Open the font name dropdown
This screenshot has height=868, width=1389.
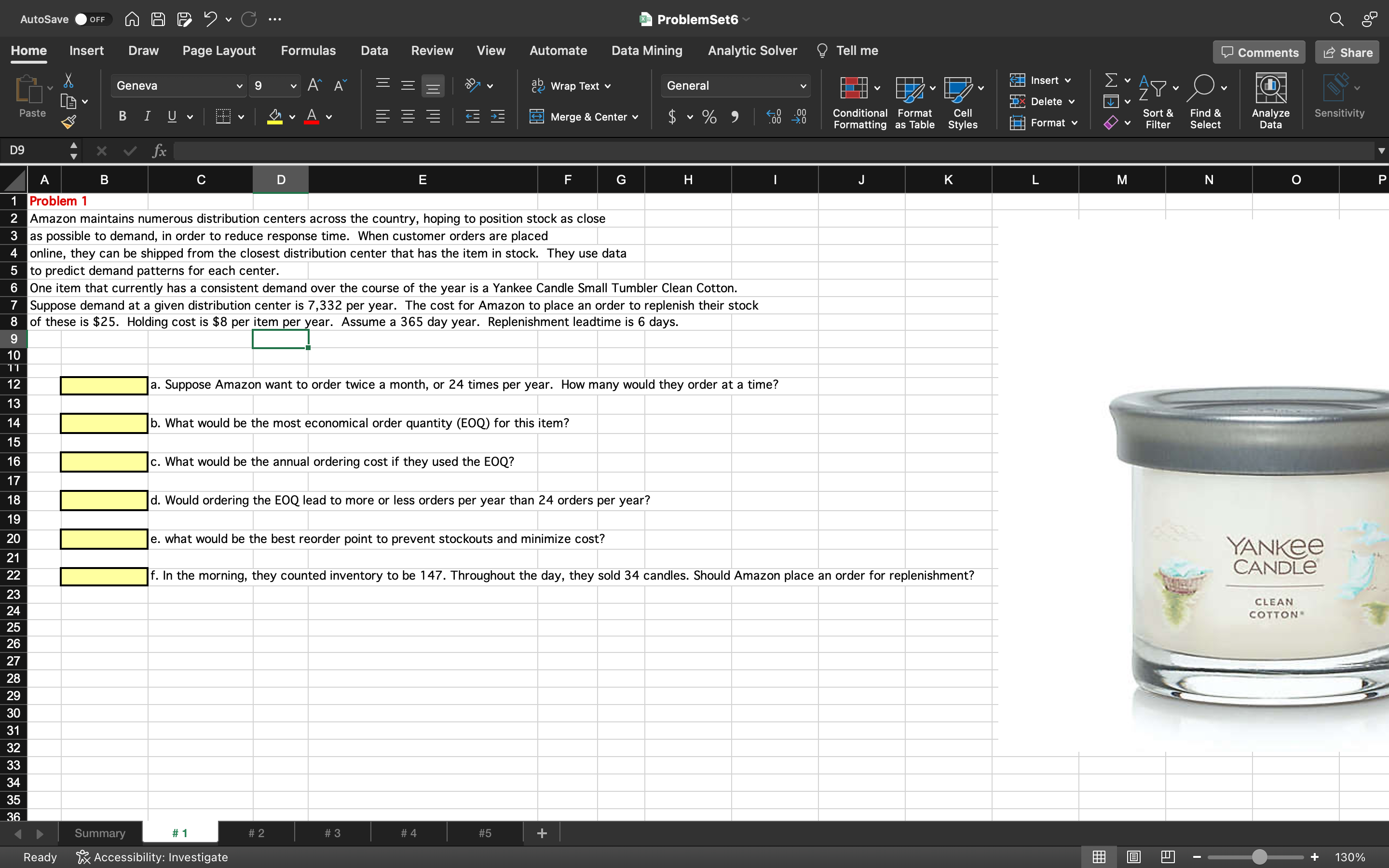(239, 85)
